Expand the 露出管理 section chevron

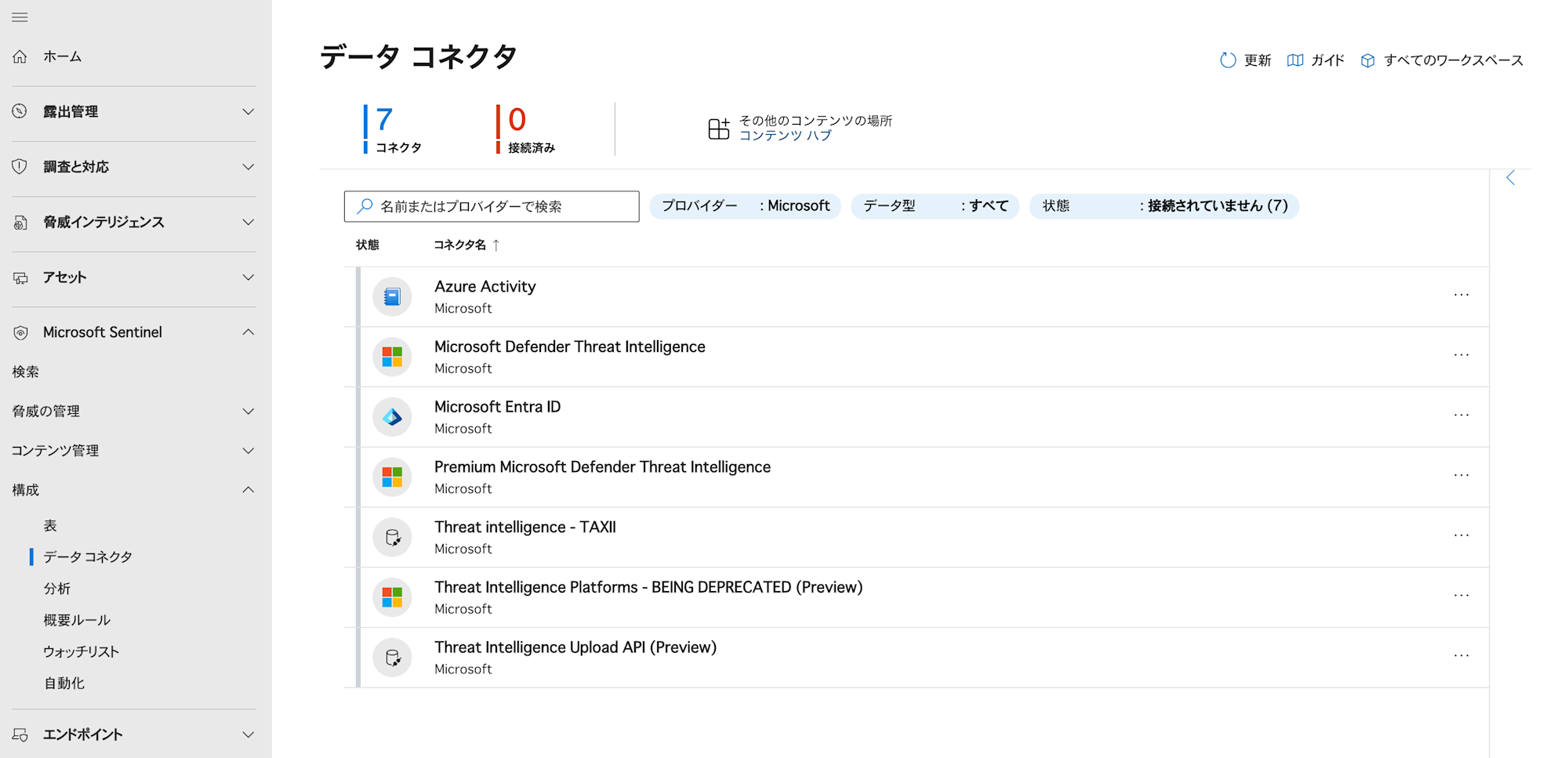(248, 111)
